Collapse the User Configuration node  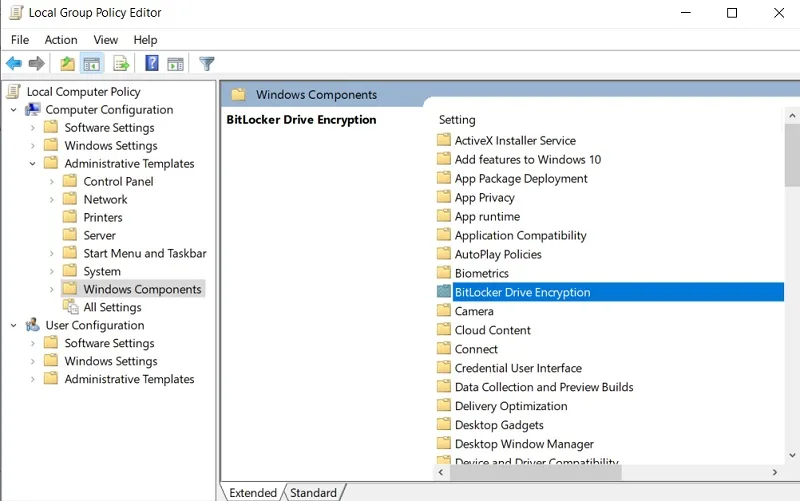14,325
